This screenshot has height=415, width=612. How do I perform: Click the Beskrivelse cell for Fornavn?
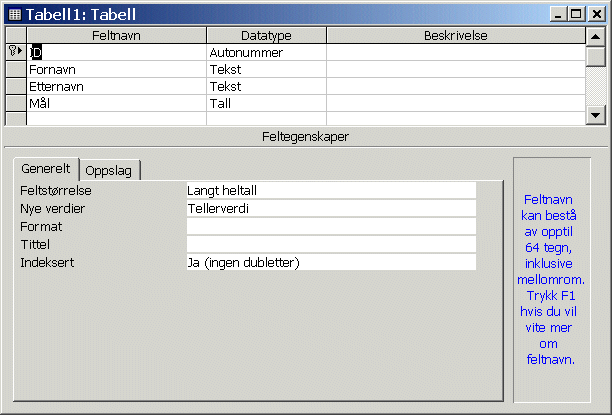(455, 69)
